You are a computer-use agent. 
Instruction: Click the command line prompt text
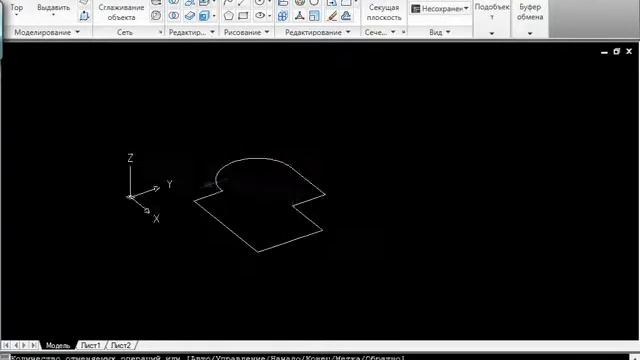pos(207,358)
